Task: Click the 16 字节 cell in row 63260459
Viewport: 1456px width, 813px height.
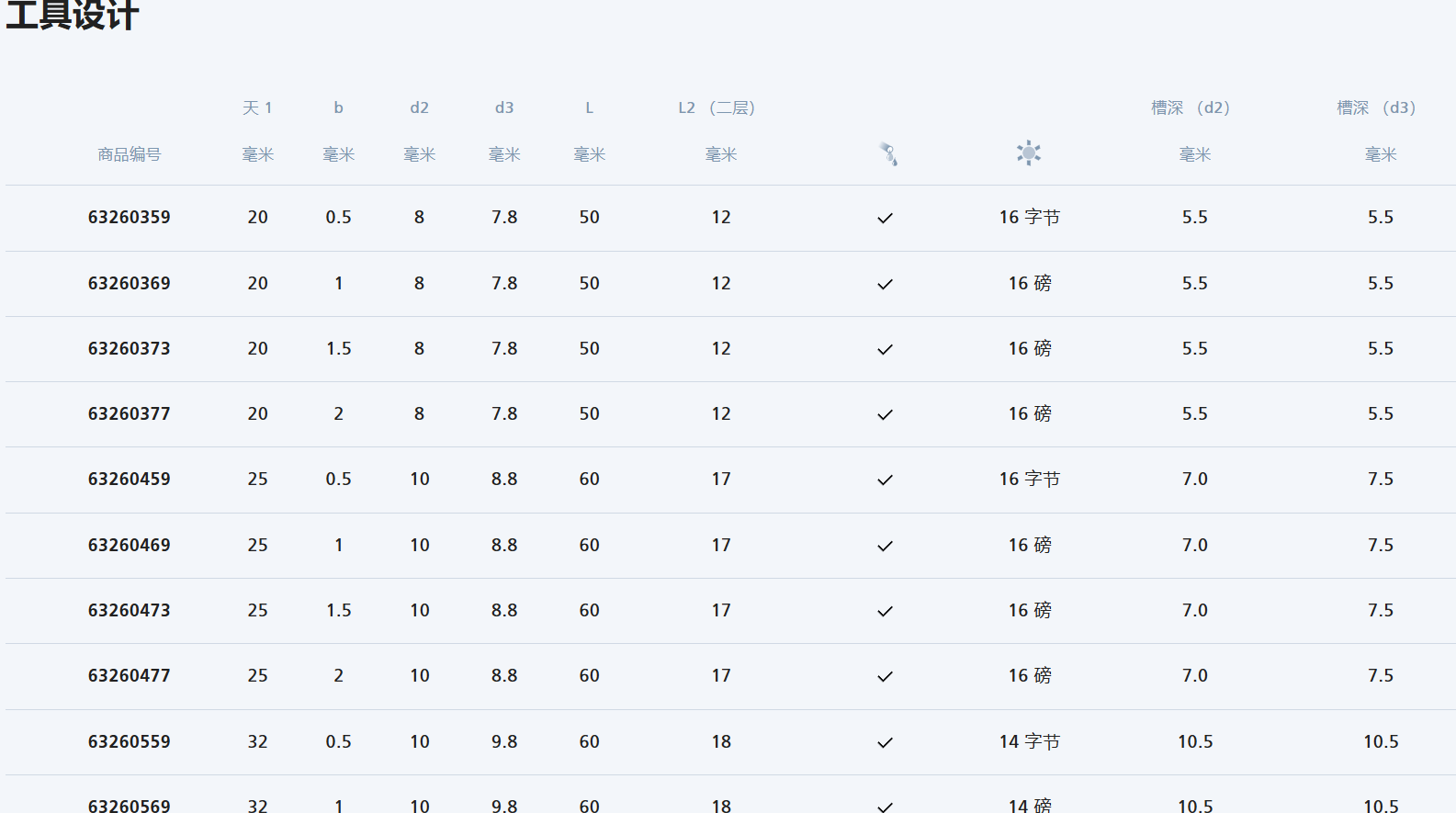Action: click(x=1029, y=480)
